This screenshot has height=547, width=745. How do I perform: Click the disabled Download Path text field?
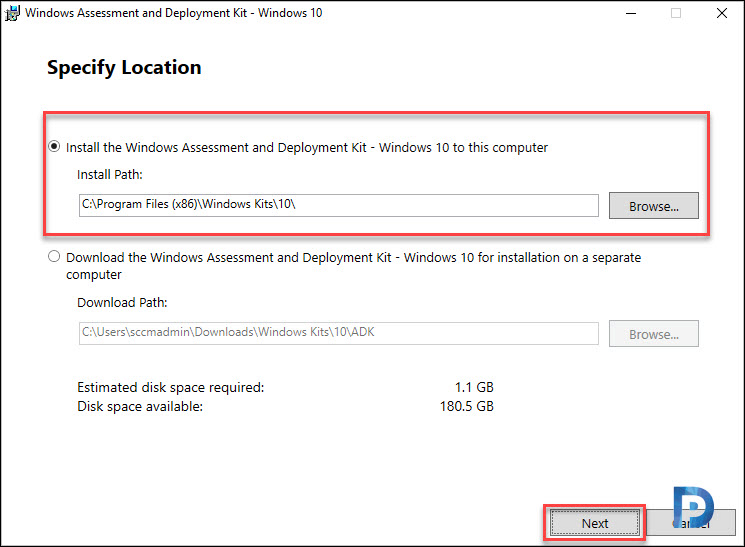(x=338, y=333)
